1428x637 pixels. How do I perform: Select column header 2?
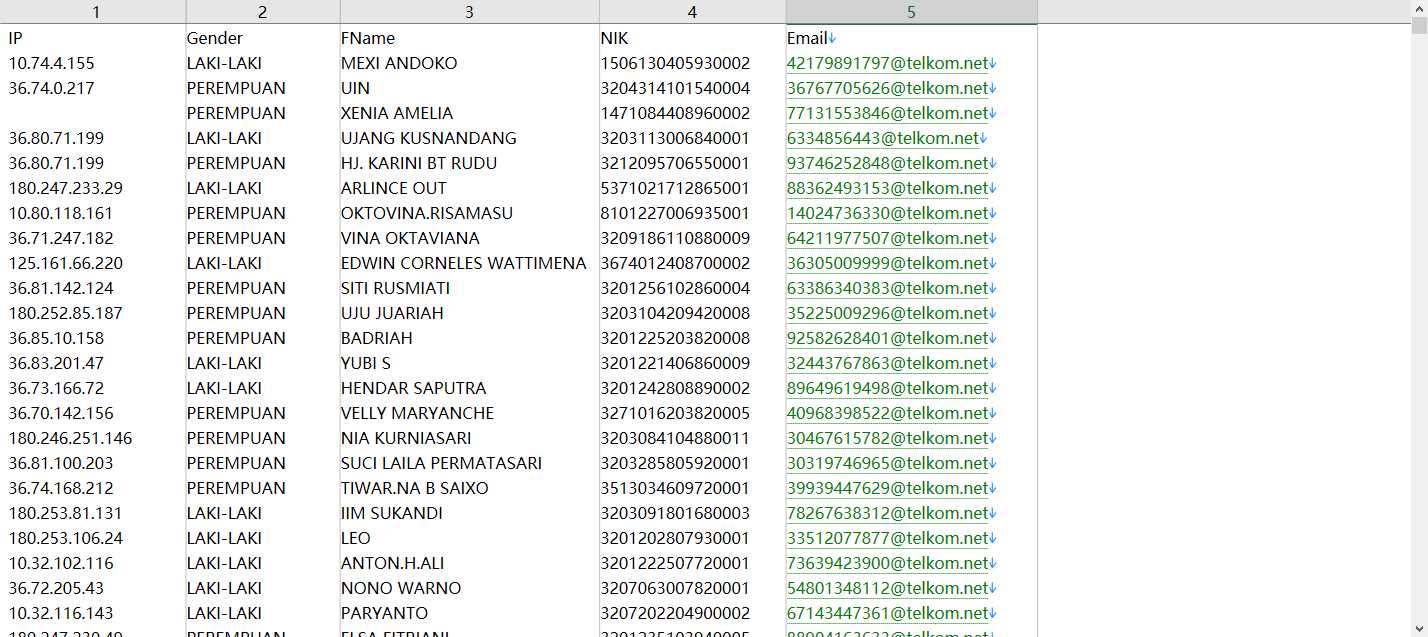(x=263, y=12)
